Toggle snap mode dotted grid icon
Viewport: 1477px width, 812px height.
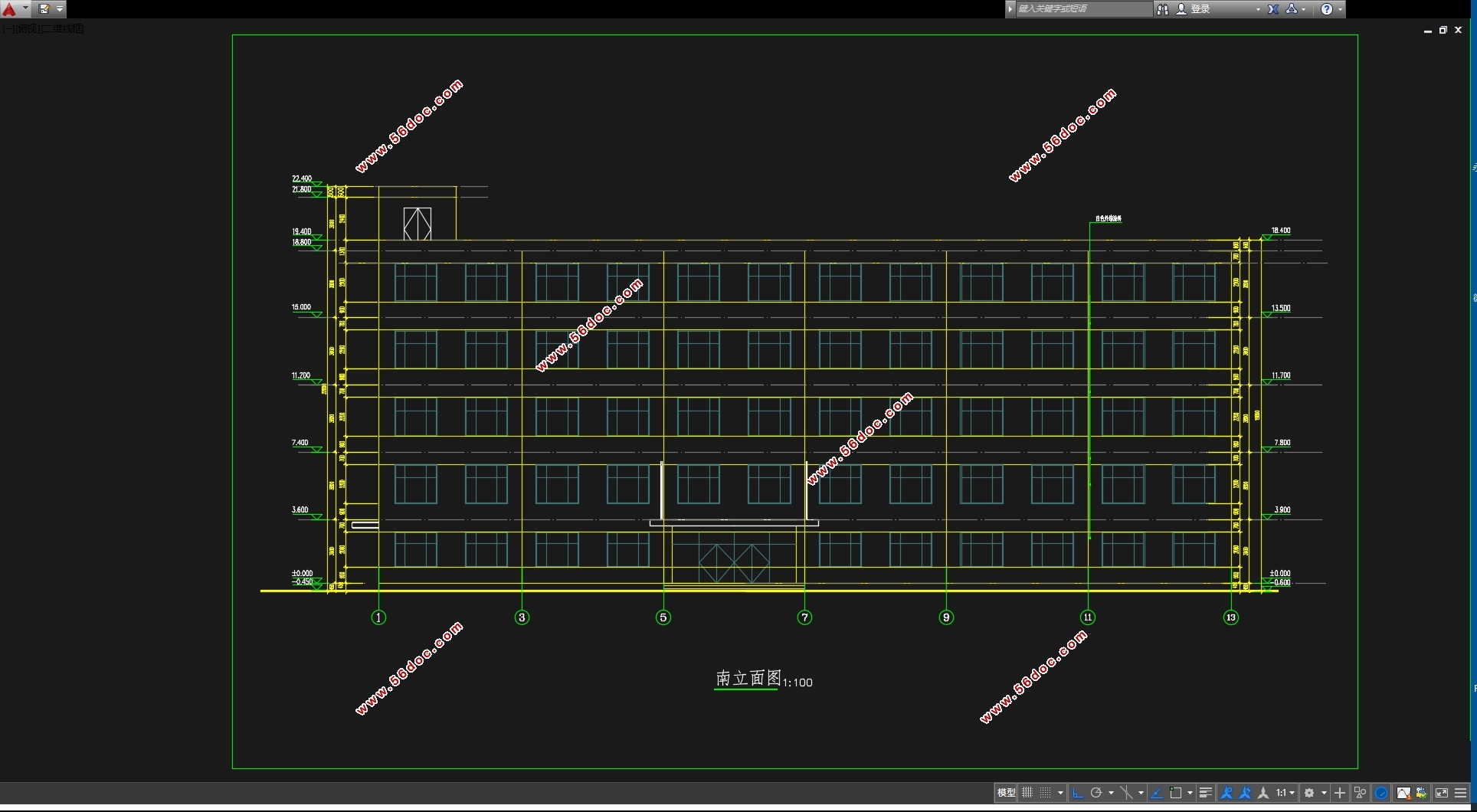pyautogui.click(x=1045, y=793)
